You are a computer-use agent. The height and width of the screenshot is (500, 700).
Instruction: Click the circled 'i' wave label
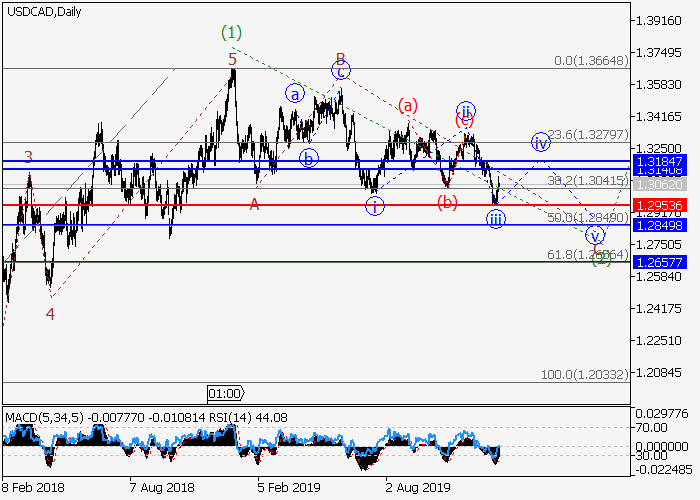pyautogui.click(x=374, y=206)
